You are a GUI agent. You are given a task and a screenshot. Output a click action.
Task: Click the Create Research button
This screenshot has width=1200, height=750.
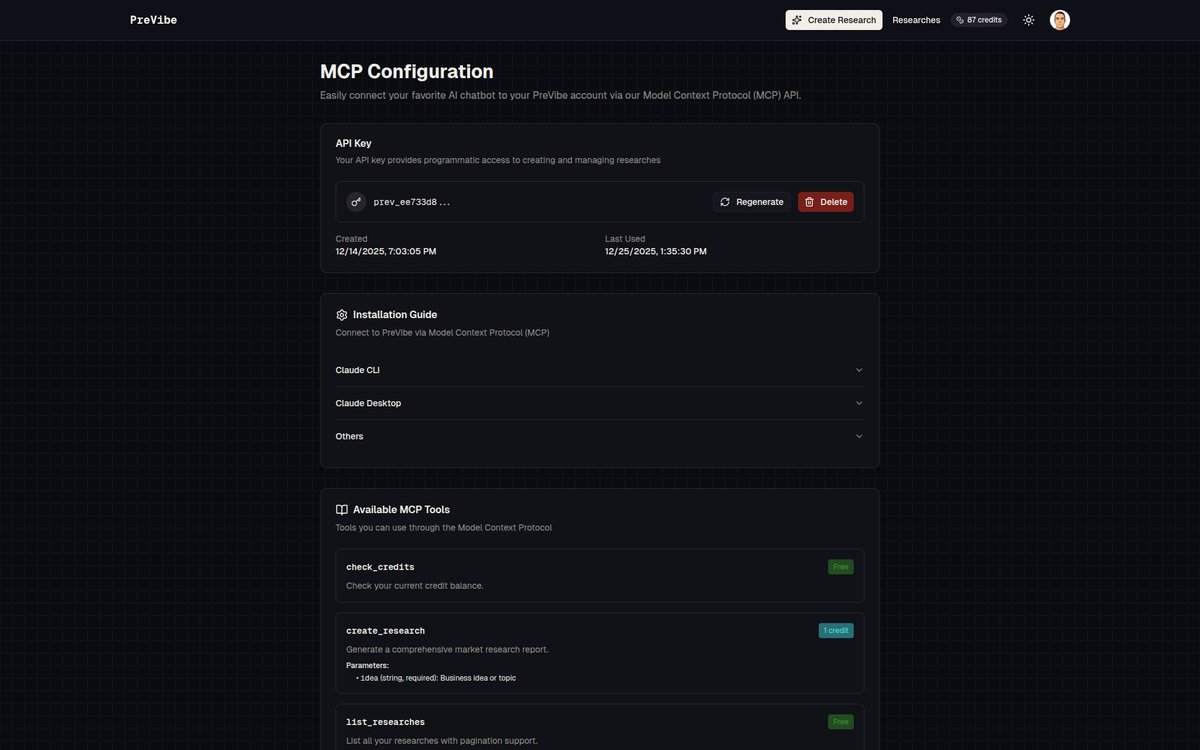point(834,20)
